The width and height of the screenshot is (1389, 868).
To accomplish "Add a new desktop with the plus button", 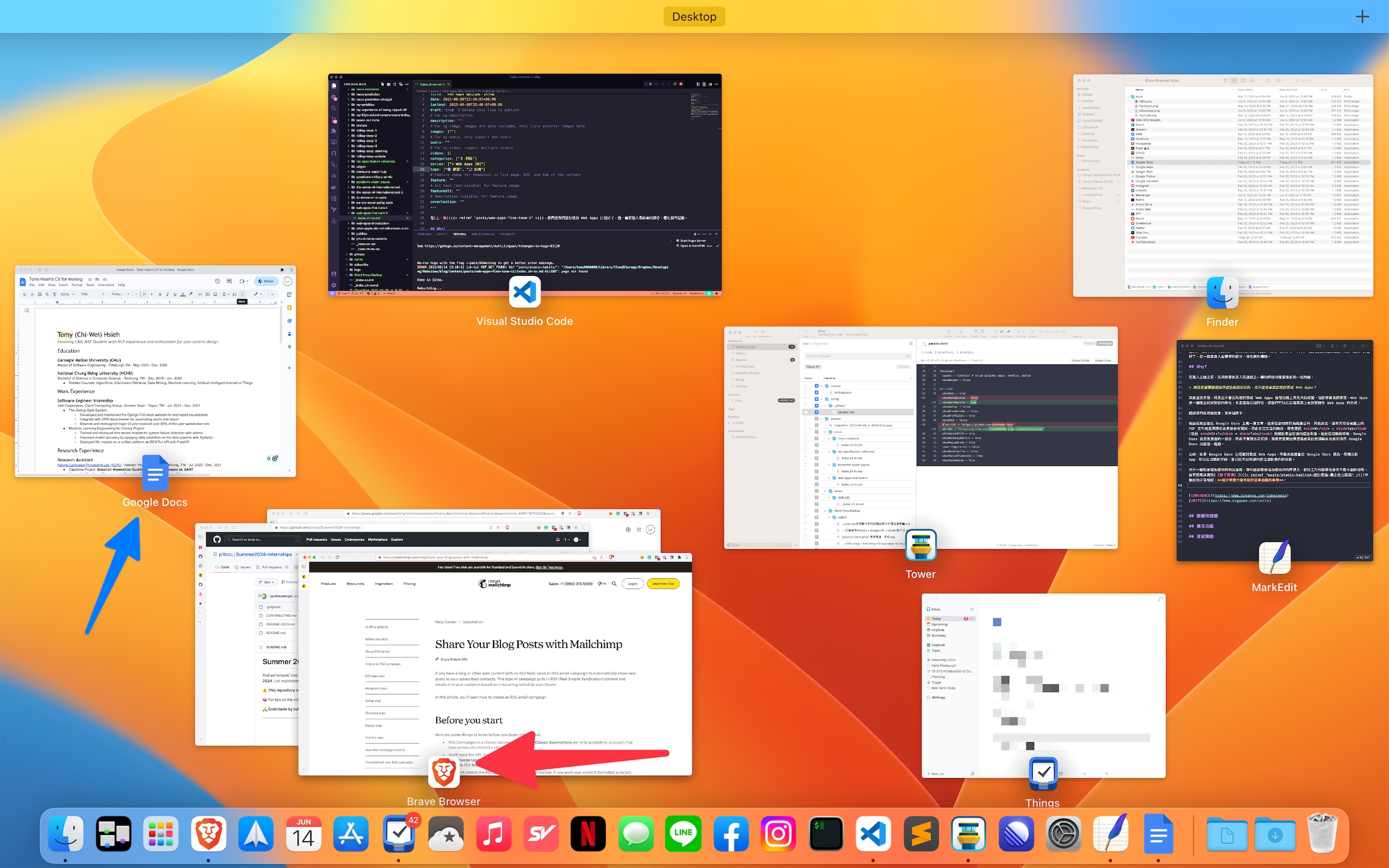I will coord(1362,17).
